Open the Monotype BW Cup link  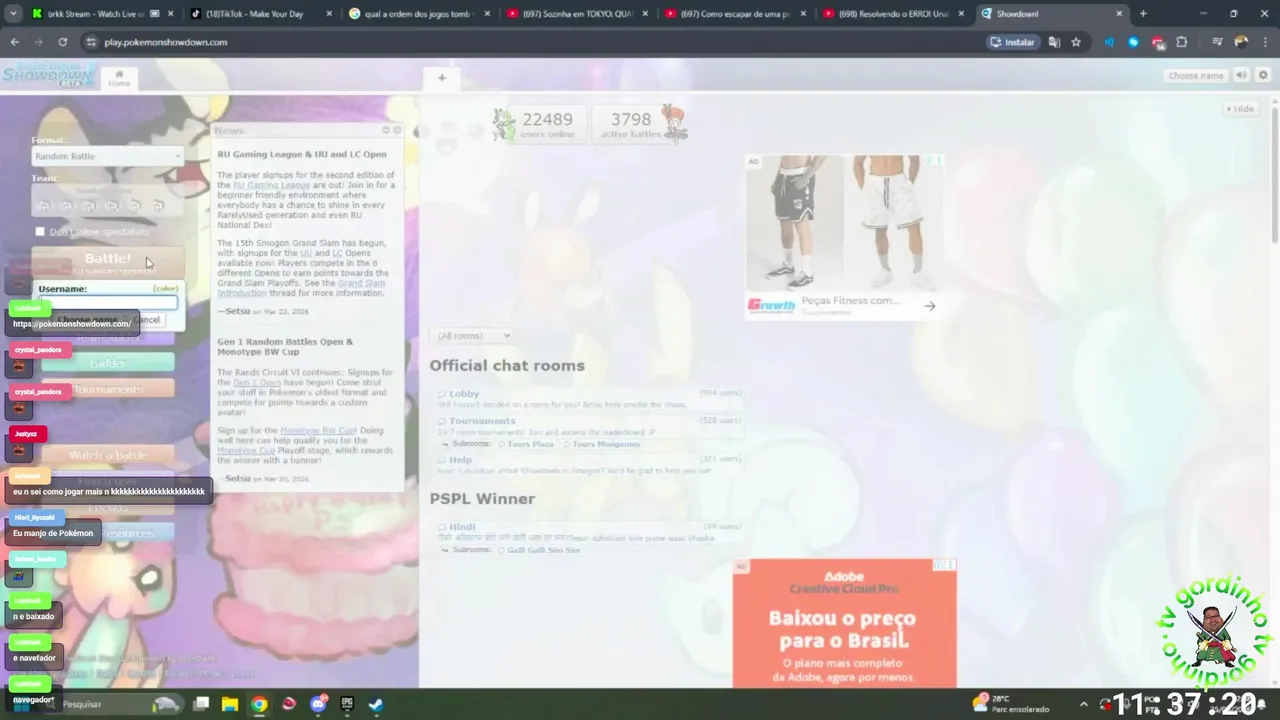point(318,431)
